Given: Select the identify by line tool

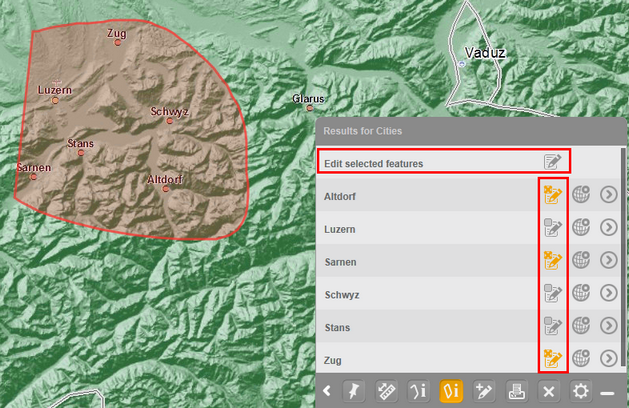Looking at the screenshot, I should pyautogui.click(x=418, y=391).
